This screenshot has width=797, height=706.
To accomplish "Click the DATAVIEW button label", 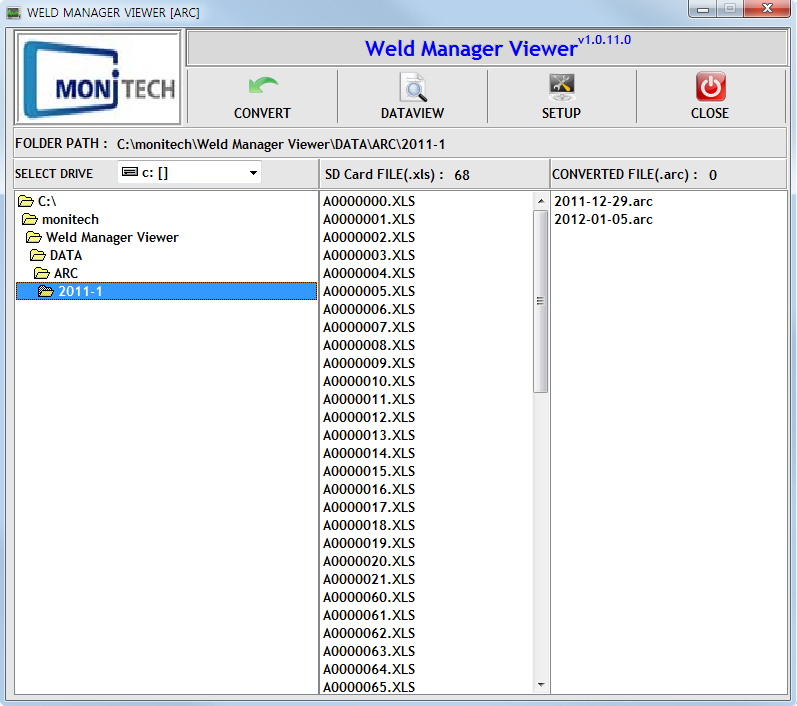I will pos(412,113).
